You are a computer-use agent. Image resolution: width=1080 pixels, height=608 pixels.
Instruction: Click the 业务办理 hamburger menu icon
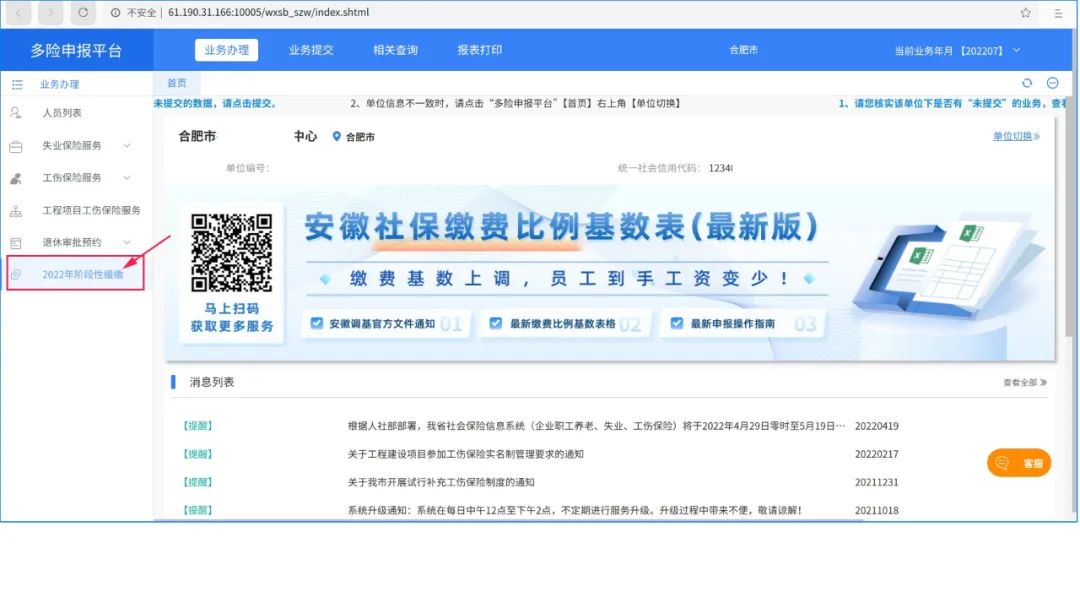click(x=18, y=84)
